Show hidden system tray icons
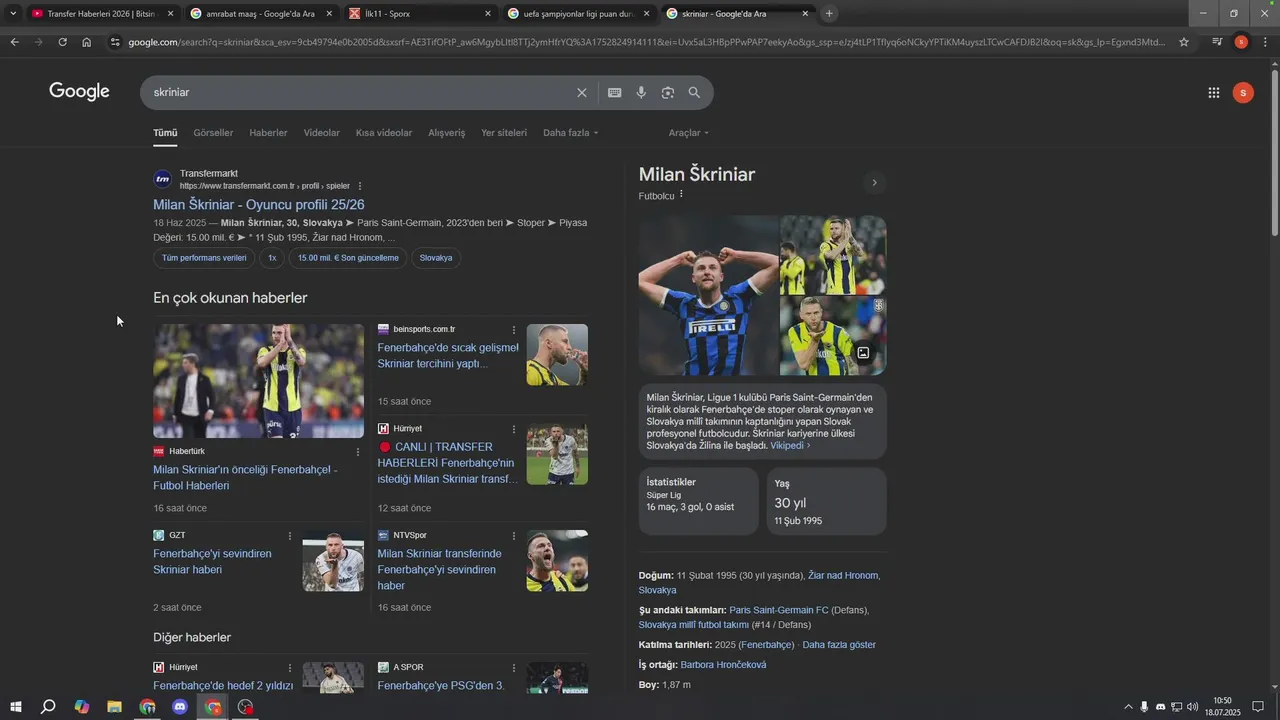Screen dimensions: 1280x720 click(x=1129, y=707)
